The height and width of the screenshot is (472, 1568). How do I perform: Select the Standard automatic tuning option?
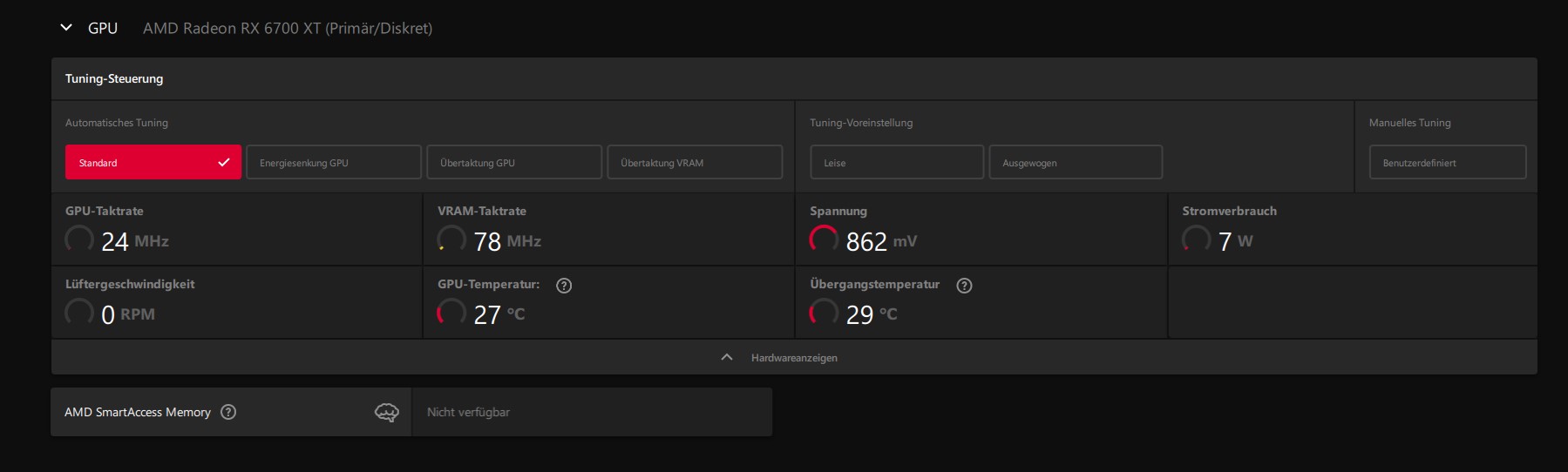click(153, 162)
